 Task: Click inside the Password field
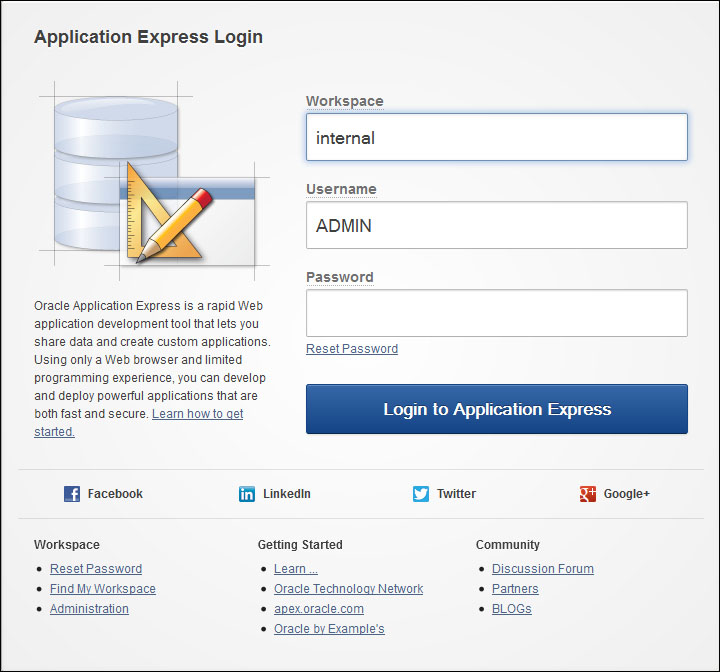497,313
